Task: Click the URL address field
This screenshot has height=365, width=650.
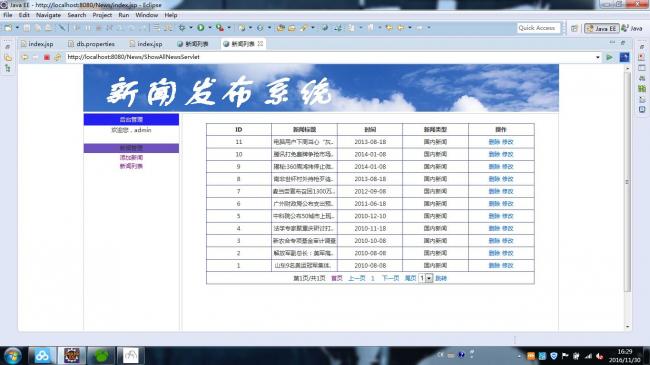Action: pyautogui.click(x=329, y=57)
